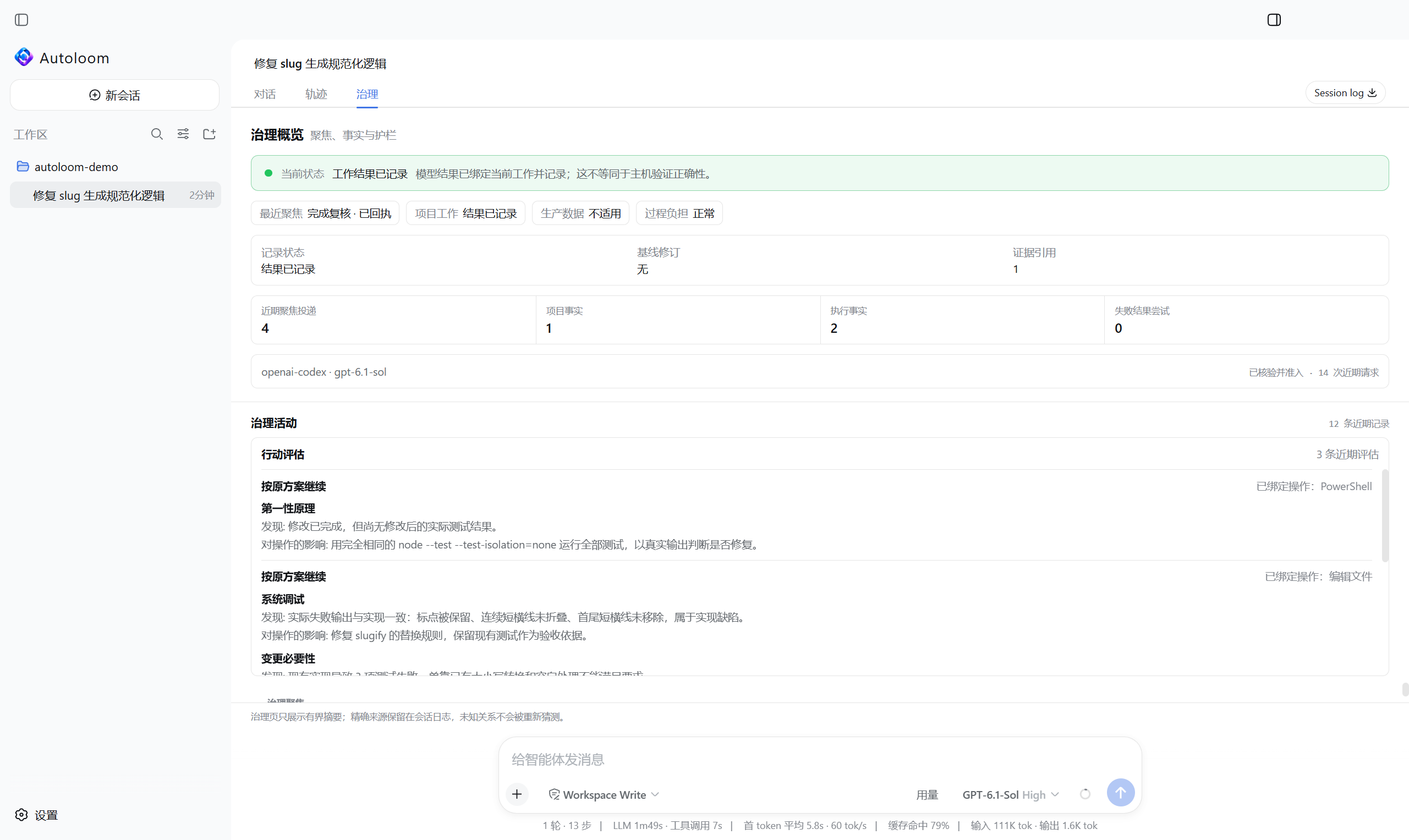Toggle the left sidebar panel icon
The image size is (1409, 840).
21,20
